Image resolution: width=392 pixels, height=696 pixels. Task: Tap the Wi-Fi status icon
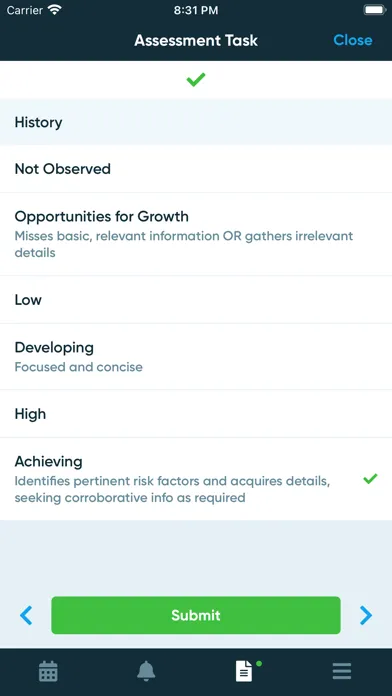click(x=55, y=10)
